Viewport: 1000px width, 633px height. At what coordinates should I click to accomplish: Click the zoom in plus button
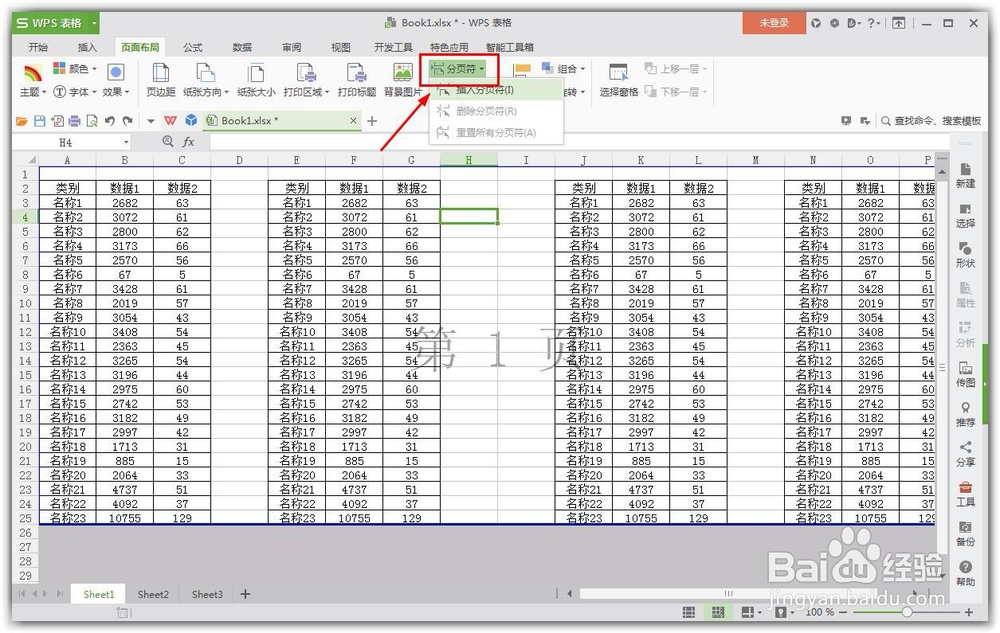(x=969, y=612)
